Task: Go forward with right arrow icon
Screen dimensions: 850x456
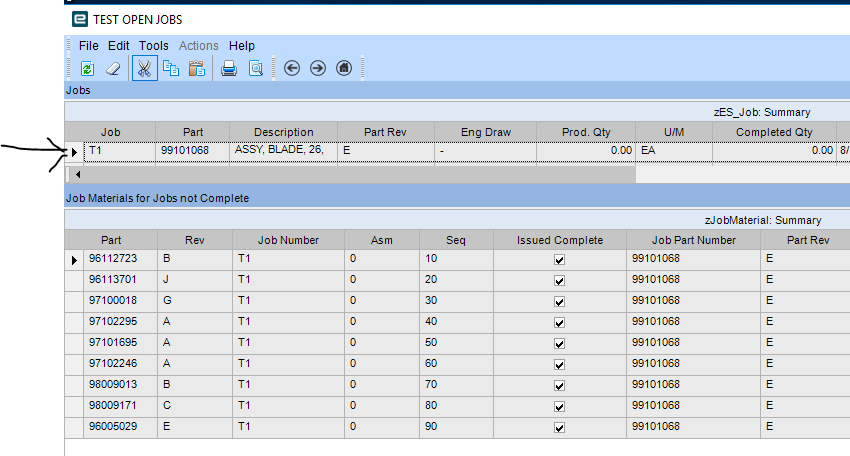Action: pos(318,68)
